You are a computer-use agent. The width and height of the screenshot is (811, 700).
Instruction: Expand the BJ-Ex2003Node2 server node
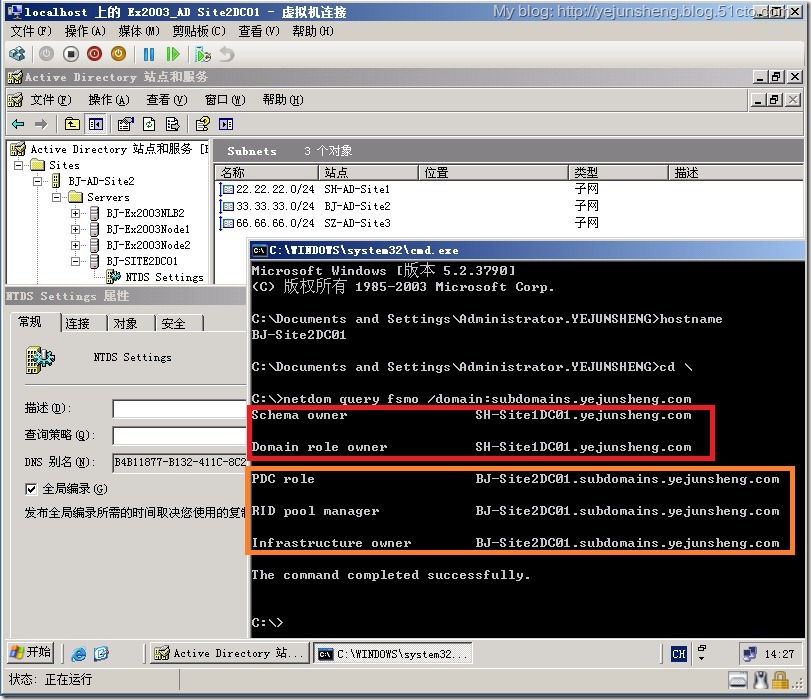tap(76, 245)
